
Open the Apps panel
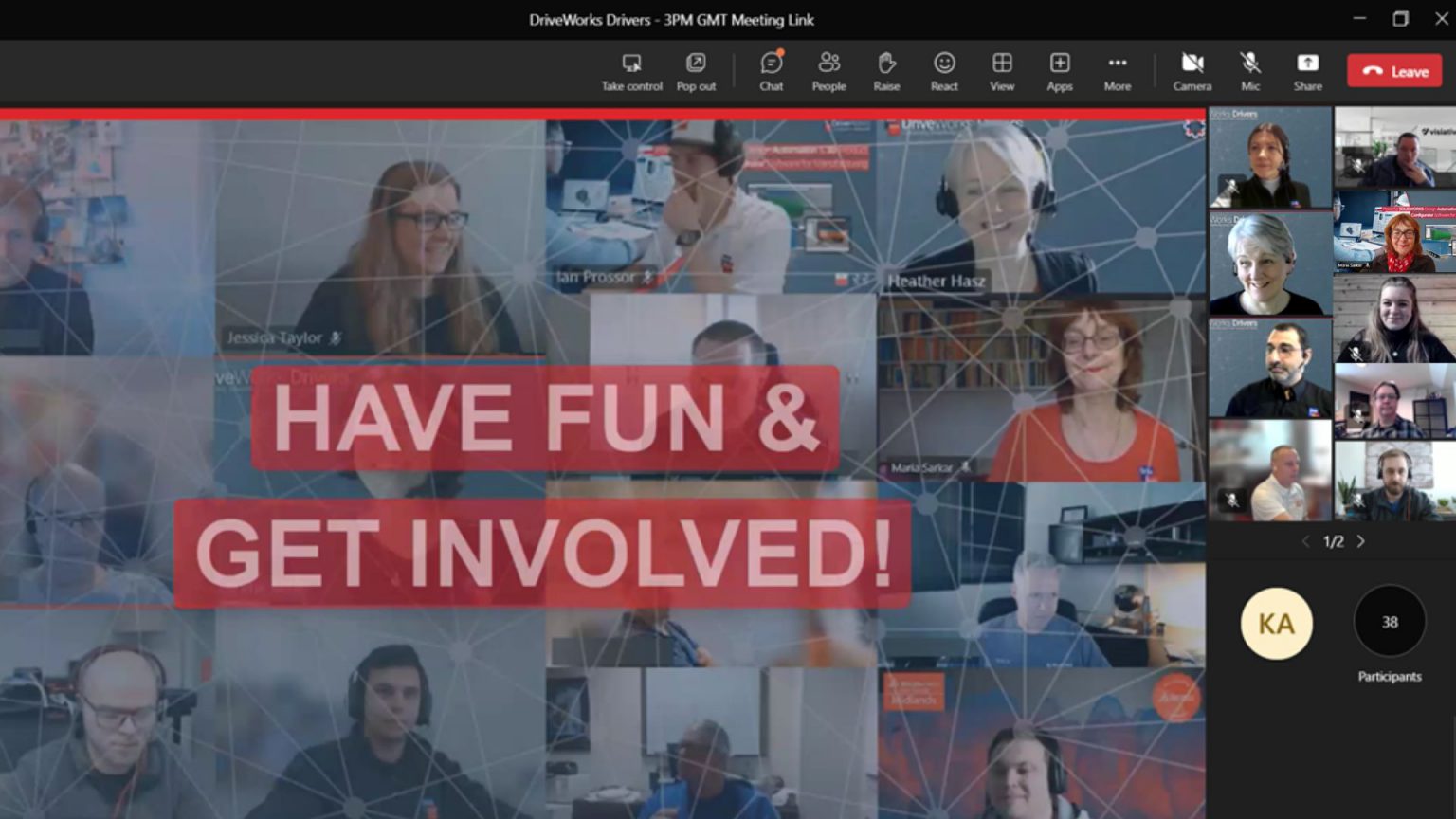[1060, 72]
